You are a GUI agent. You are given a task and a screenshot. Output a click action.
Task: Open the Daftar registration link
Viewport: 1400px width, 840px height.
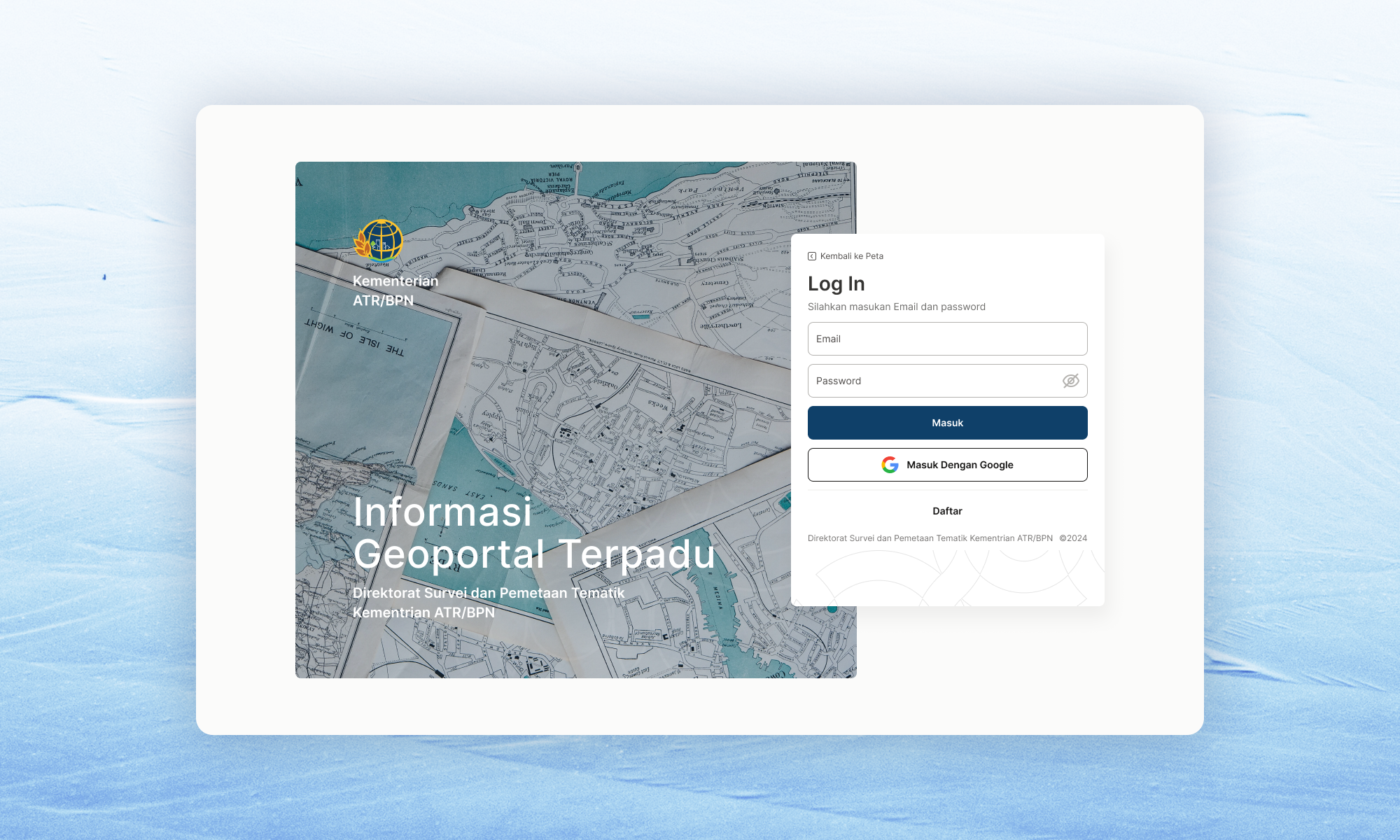coord(947,511)
